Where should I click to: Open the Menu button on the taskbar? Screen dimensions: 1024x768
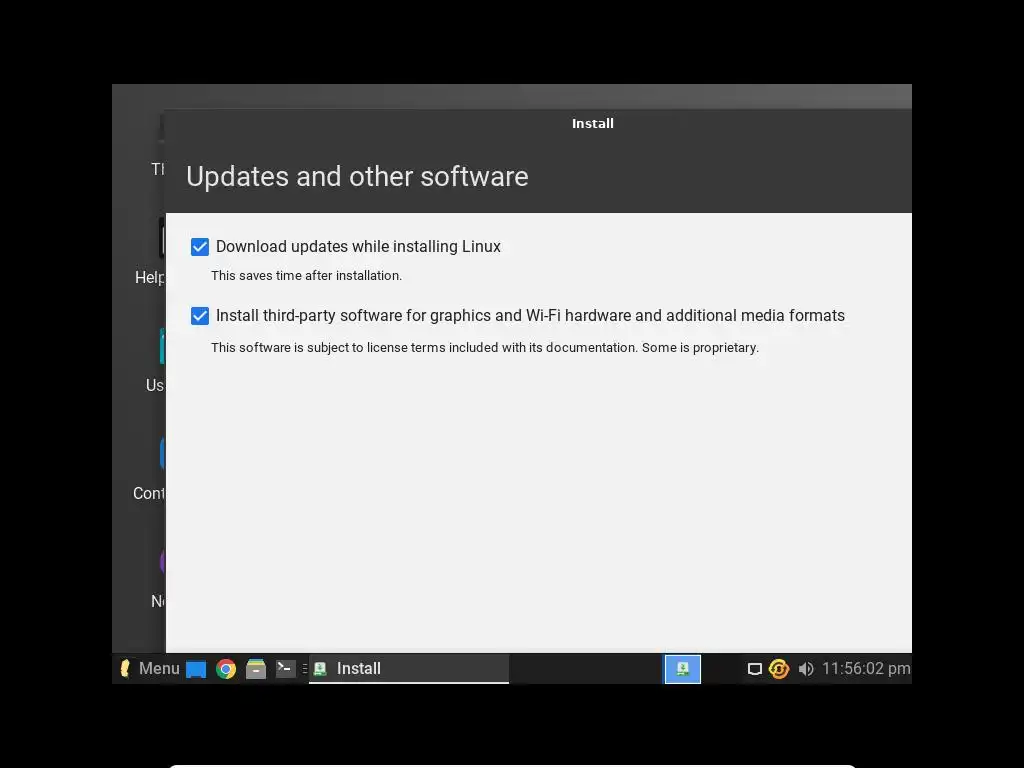(x=150, y=669)
